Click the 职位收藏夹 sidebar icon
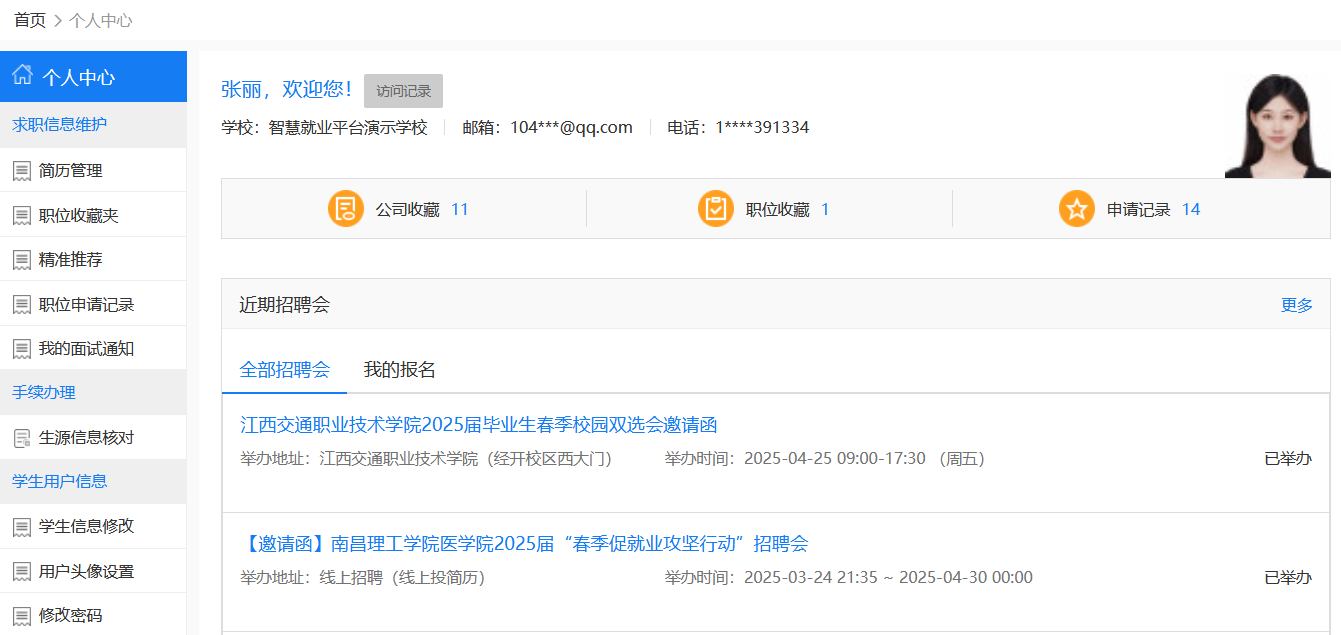Viewport: 1341px width, 635px height. (x=22, y=214)
